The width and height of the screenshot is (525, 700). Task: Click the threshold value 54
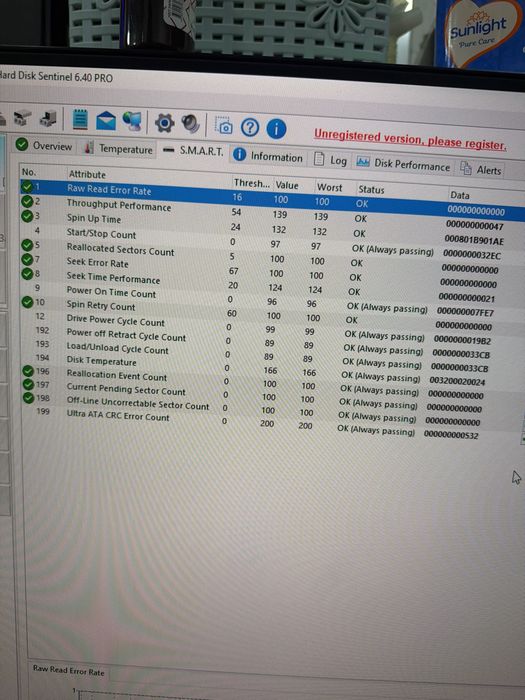tap(236, 212)
